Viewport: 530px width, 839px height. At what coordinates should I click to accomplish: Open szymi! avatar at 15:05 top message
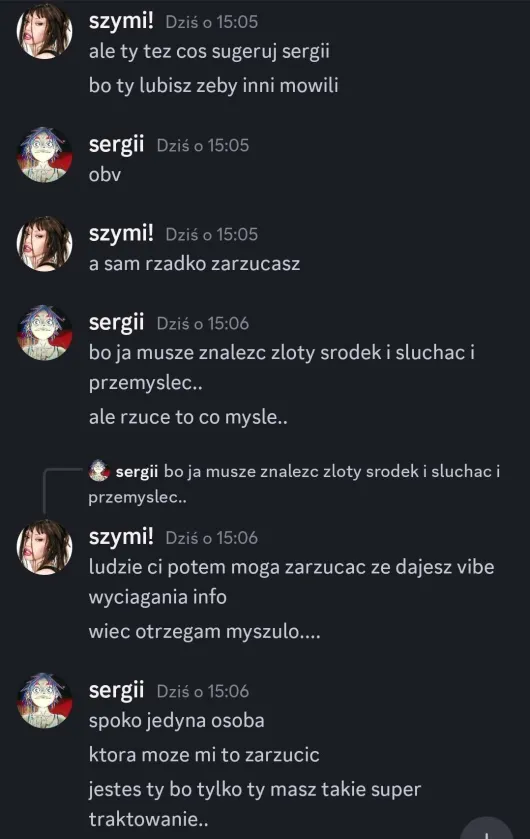45,30
